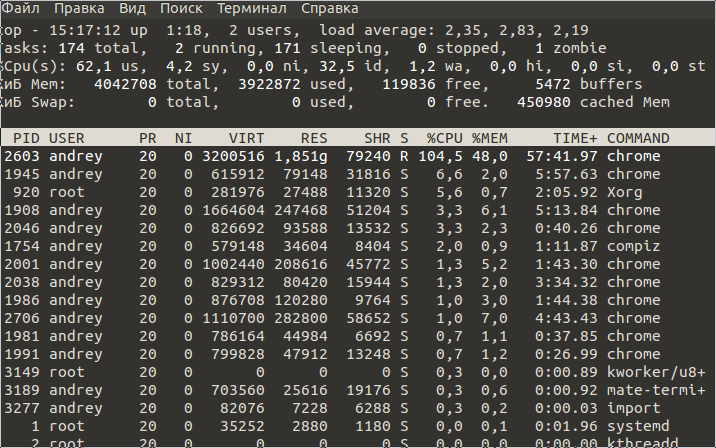Open the Терминал menu
This screenshot has height=448, width=716.
pyautogui.click(x=252, y=8)
